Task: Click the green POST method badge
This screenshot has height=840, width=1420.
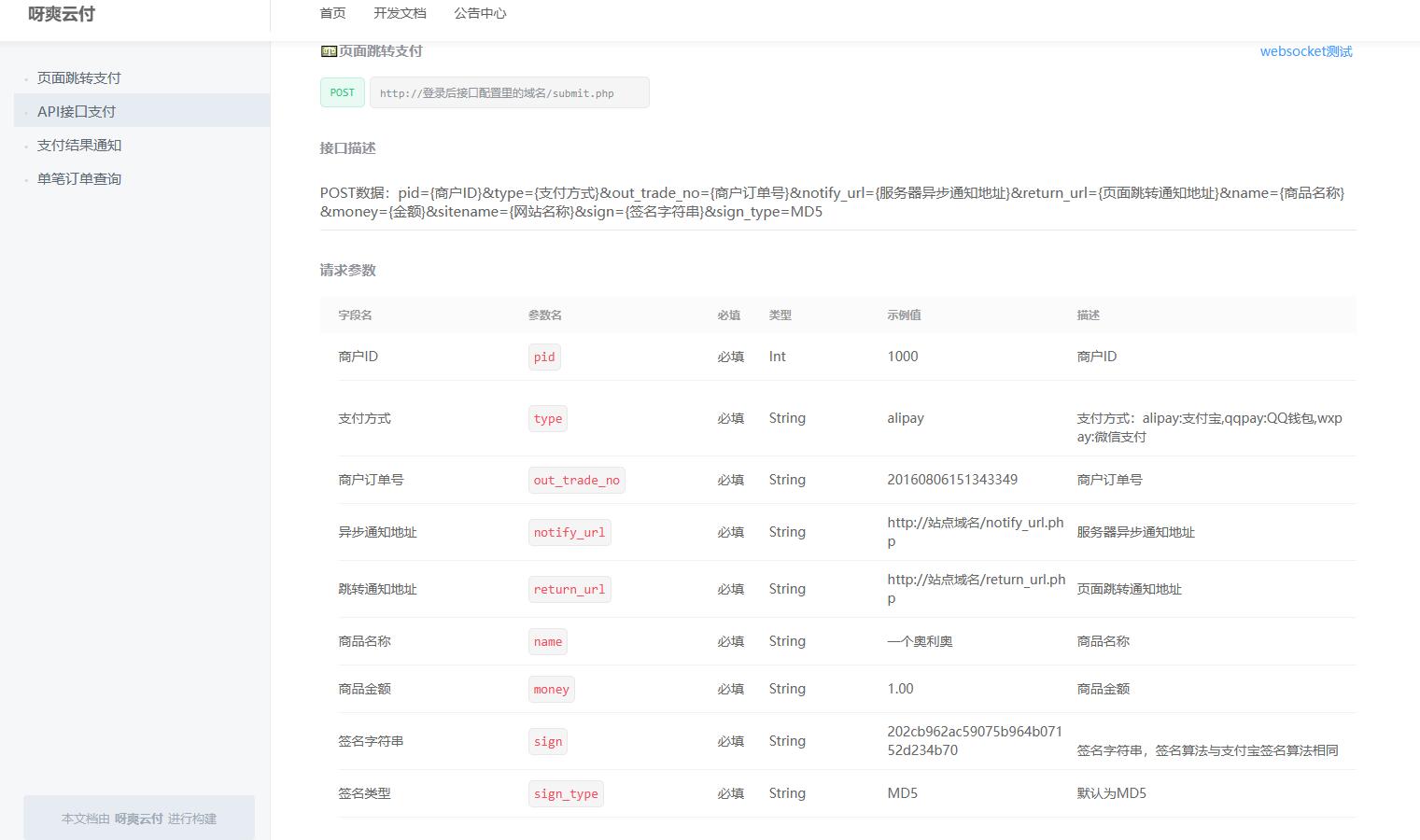Action: pos(343,92)
